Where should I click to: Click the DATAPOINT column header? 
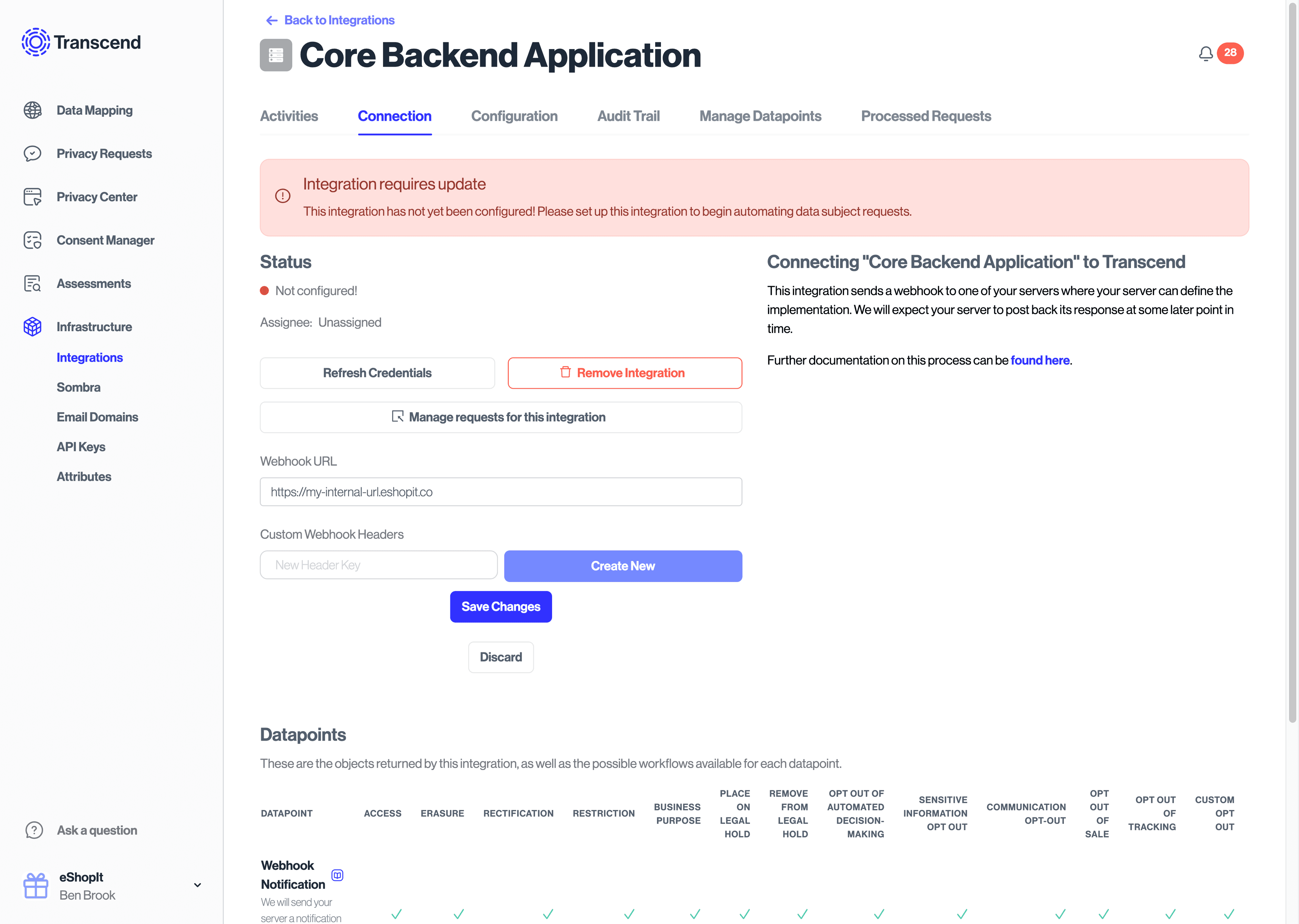click(287, 814)
